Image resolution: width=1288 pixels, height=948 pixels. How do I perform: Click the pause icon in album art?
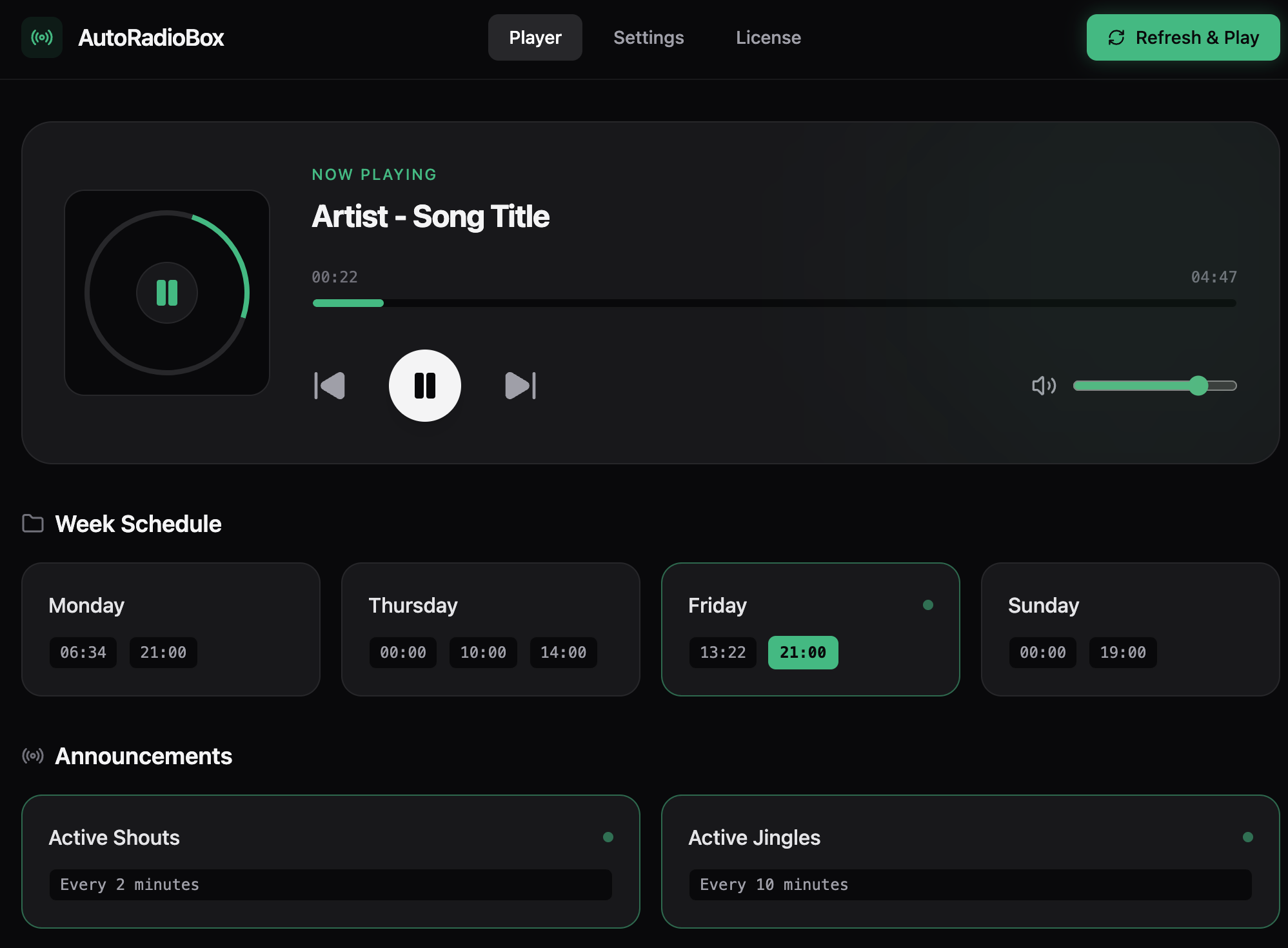point(167,293)
